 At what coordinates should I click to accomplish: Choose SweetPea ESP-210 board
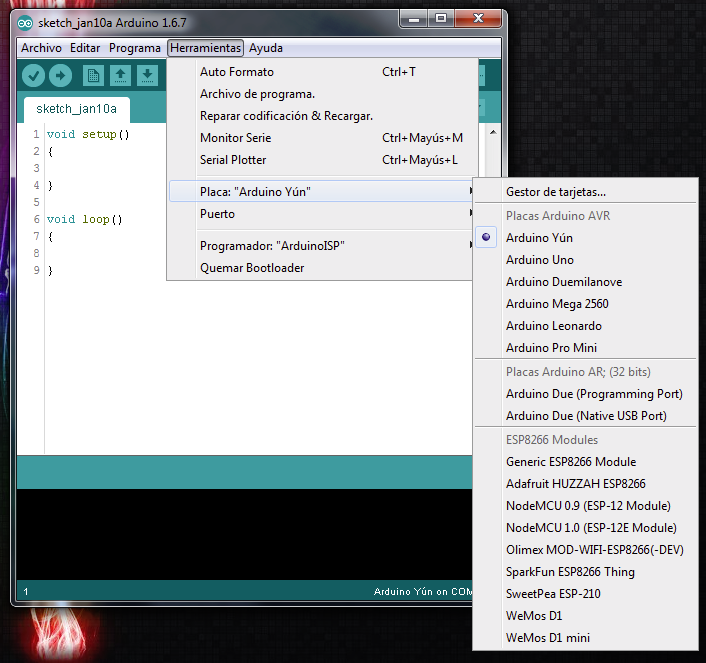[586, 594]
